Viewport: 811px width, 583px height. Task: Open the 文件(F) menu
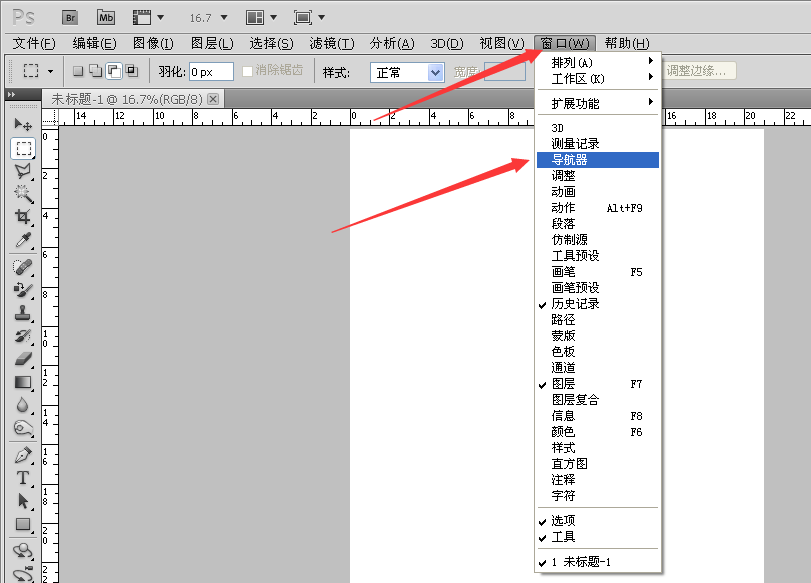click(x=34, y=43)
